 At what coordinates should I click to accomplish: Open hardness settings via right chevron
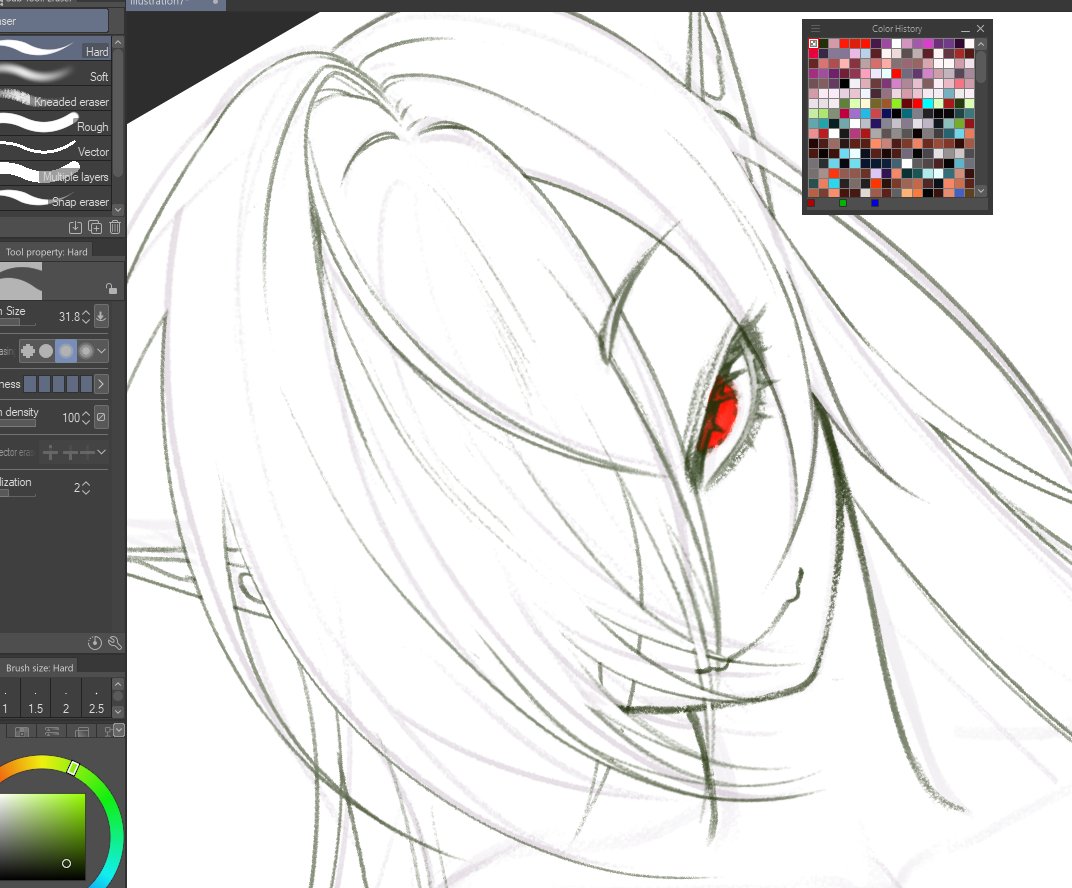tap(101, 384)
